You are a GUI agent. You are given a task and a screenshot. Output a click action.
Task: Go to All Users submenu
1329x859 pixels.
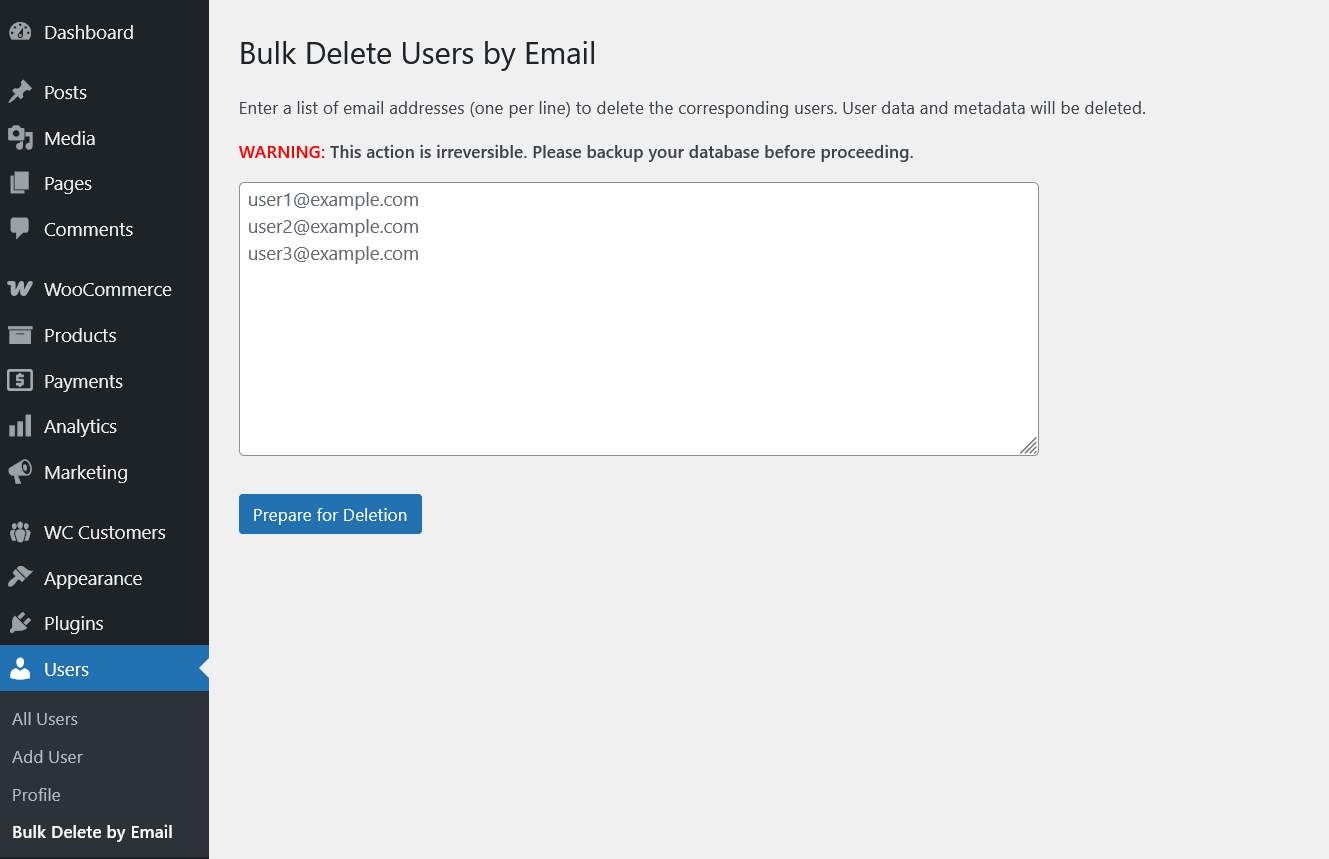pos(45,719)
